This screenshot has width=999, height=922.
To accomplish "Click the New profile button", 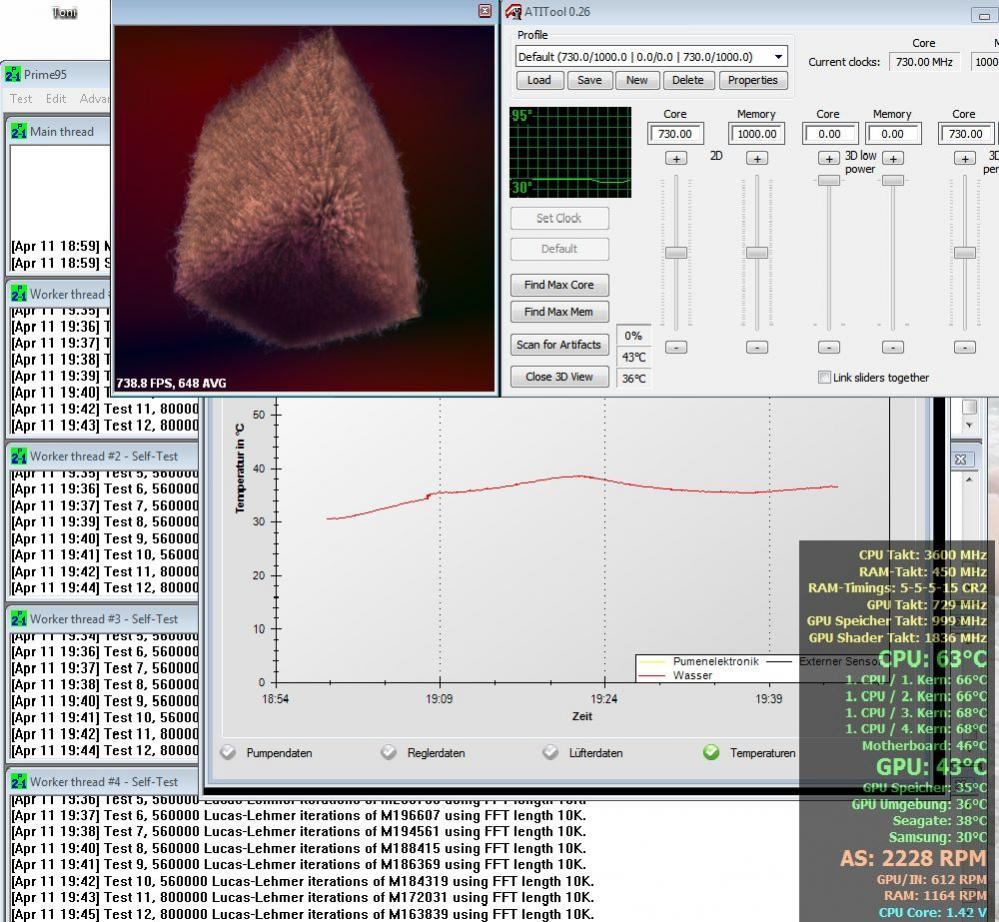I will tap(636, 80).
